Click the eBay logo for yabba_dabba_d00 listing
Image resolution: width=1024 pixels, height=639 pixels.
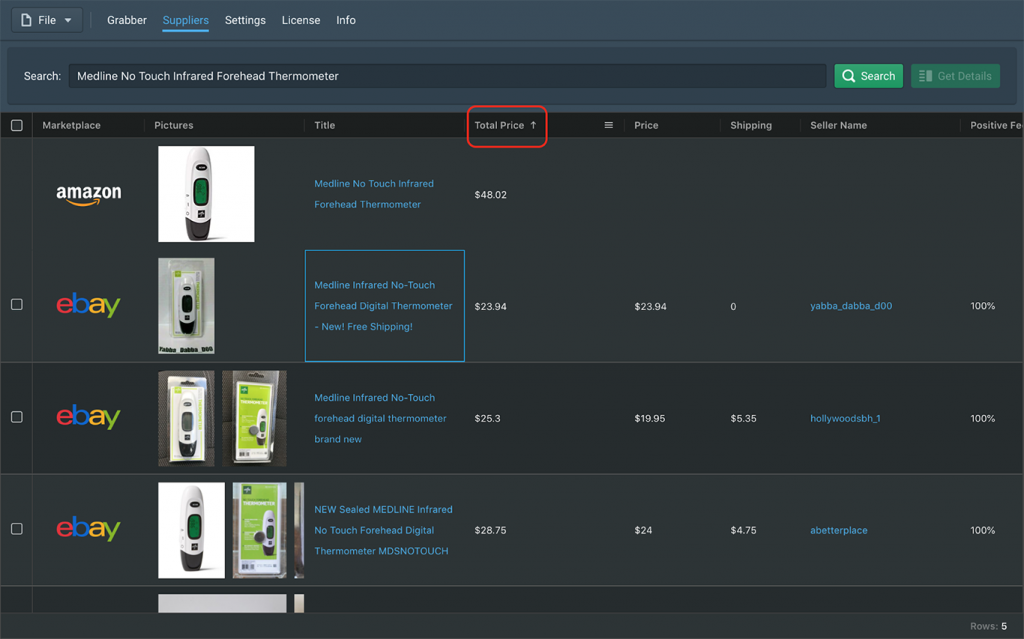point(88,306)
